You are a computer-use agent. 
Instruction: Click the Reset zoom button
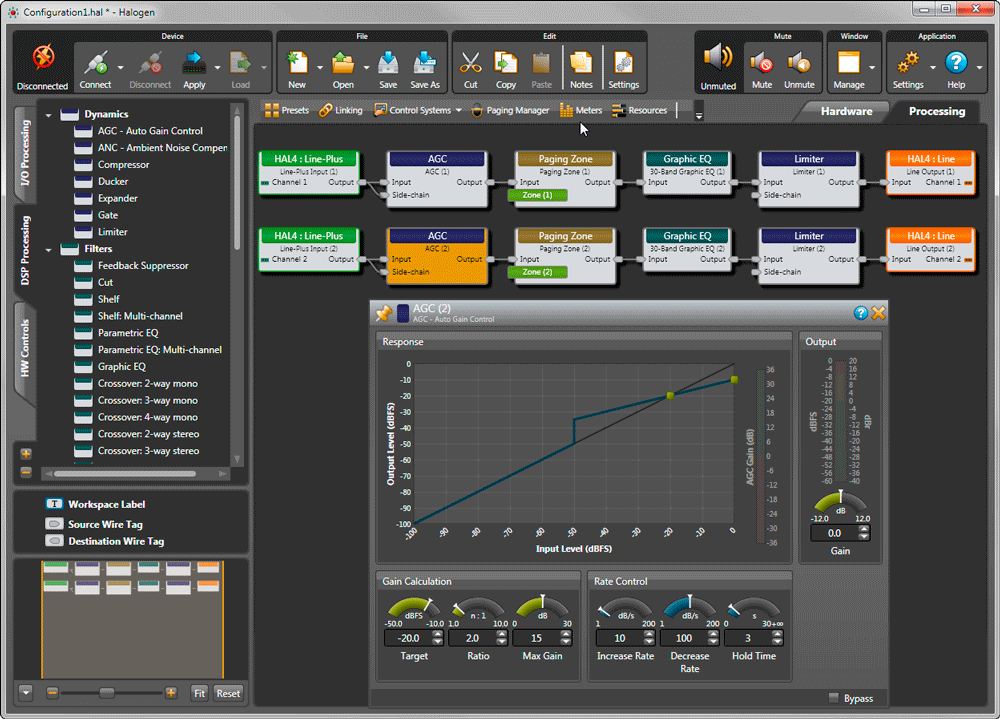[x=228, y=693]
